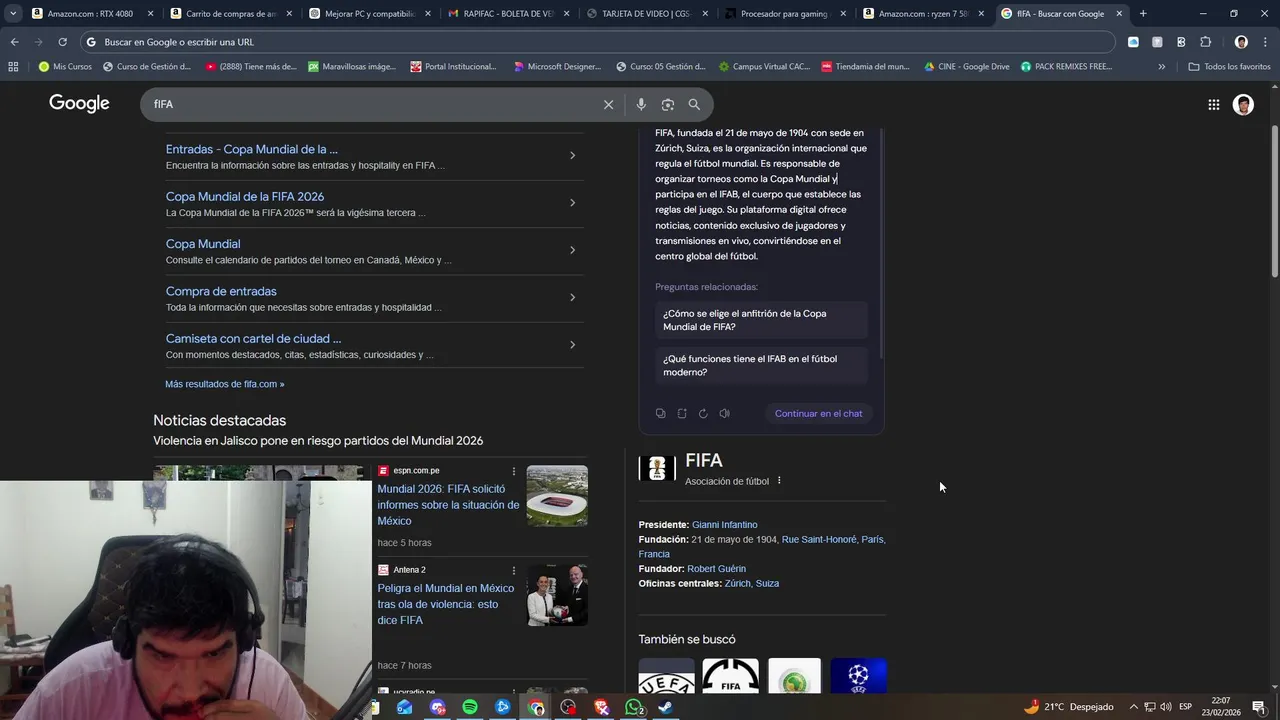Screen dimensions: 1280x720
Task: Ask about IFAB functions in football
Action: pyautogui.click(x=762, y=365)
